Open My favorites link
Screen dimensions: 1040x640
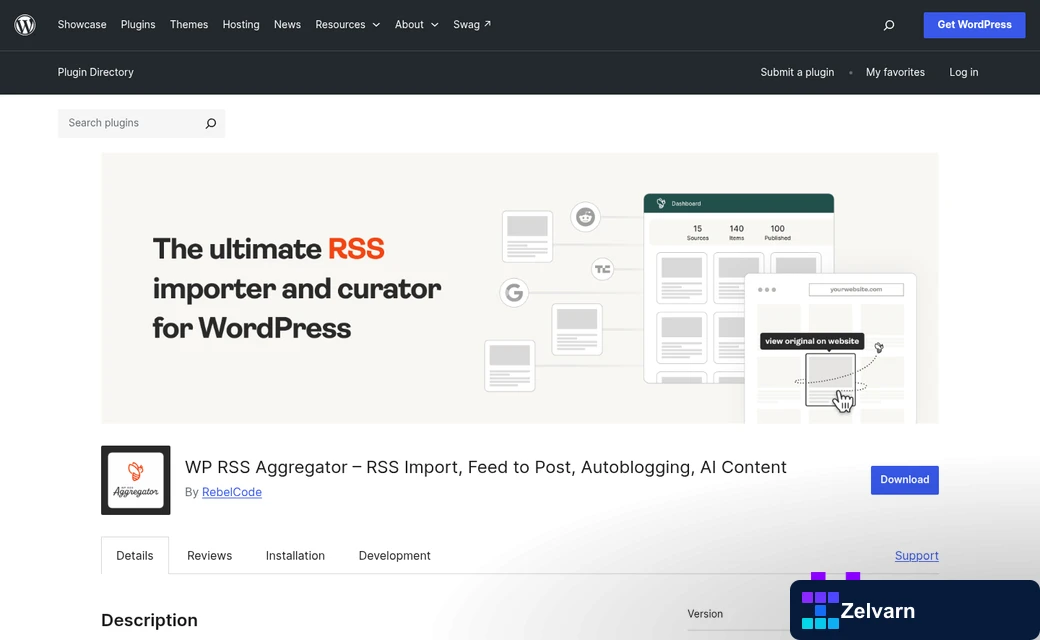point(895,72)
